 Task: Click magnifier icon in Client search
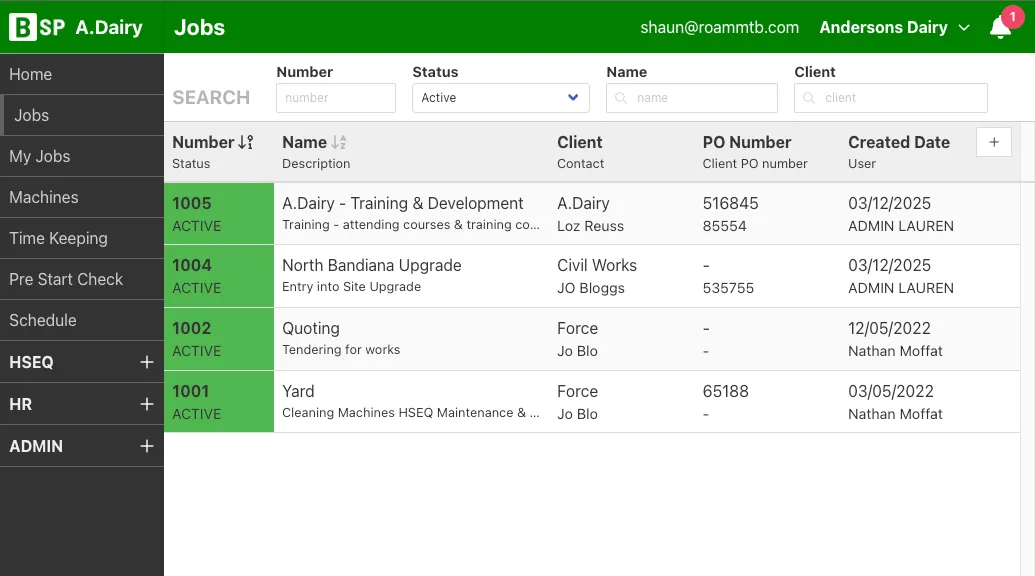809,98
